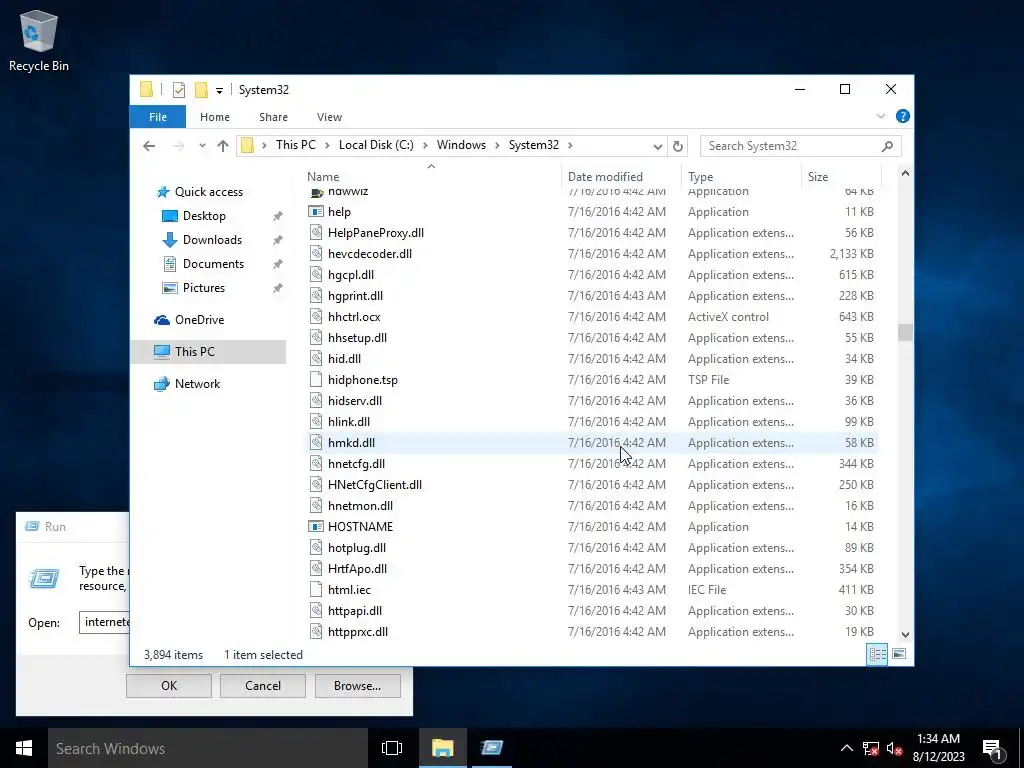Open Explorer help question mark icon
This screenshot has width=1024, height=768.
[903, 116]
